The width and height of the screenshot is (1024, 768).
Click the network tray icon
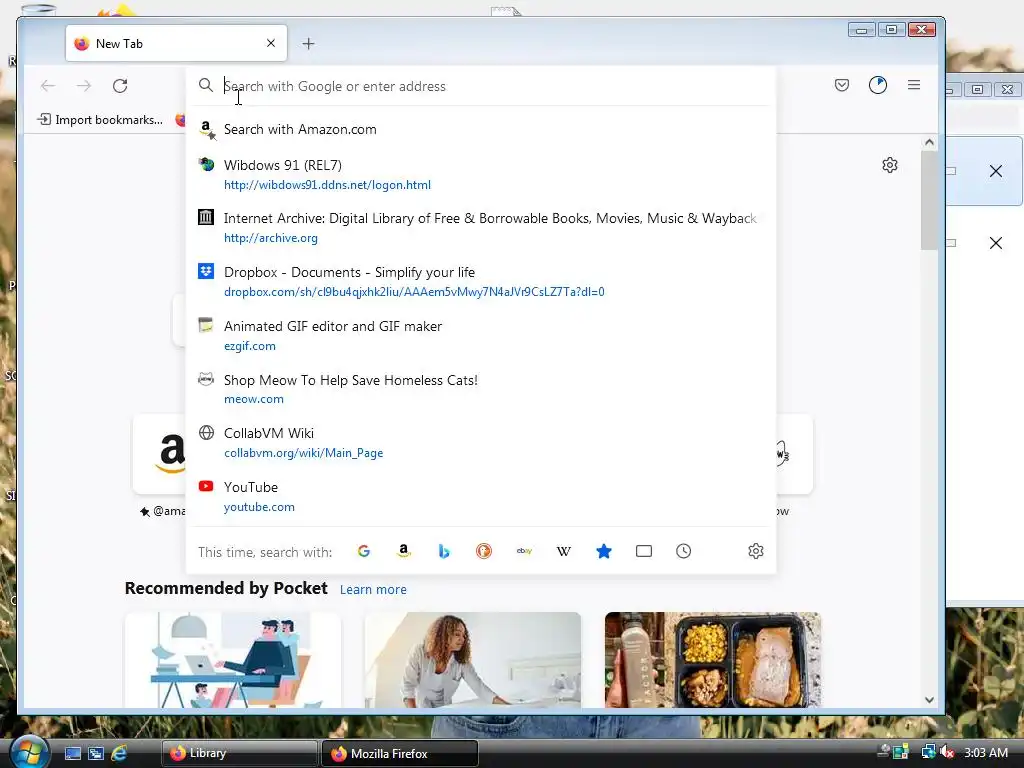tap(927, 752)
